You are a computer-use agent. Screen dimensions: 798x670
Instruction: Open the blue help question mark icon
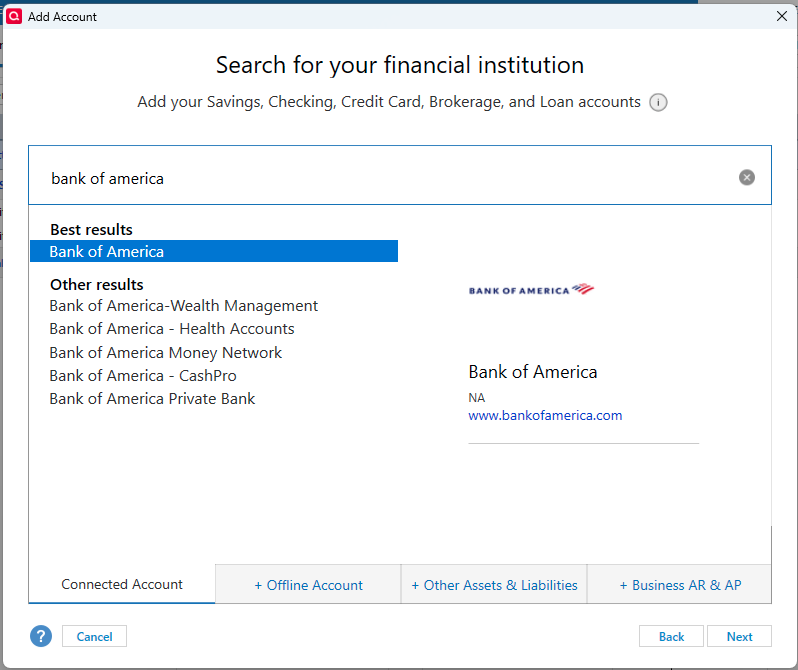[41, 636]
